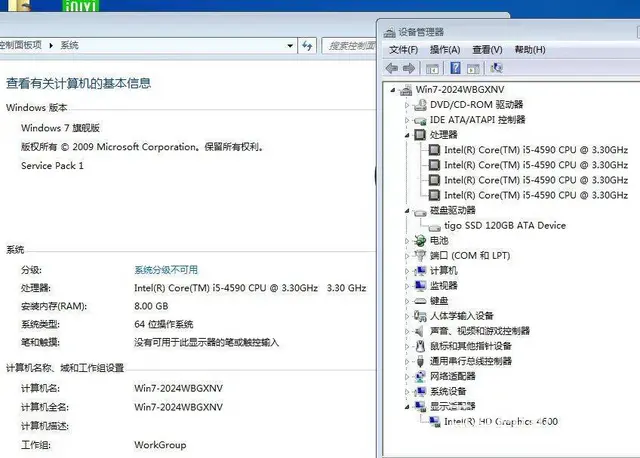Select the 处理器 category icon
This screenshot has height=458, width=640.
[420, 135]
